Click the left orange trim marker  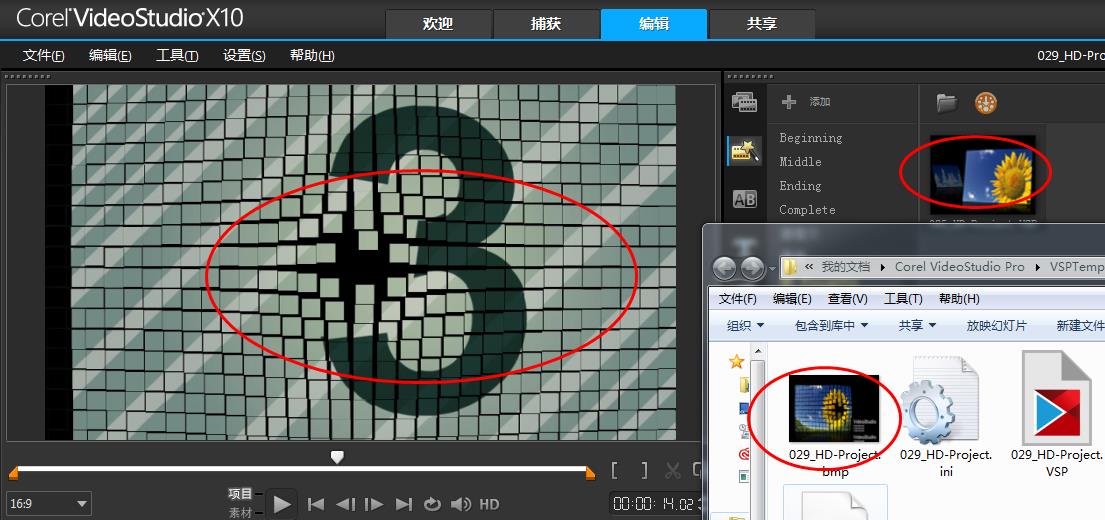click(13, 473)
